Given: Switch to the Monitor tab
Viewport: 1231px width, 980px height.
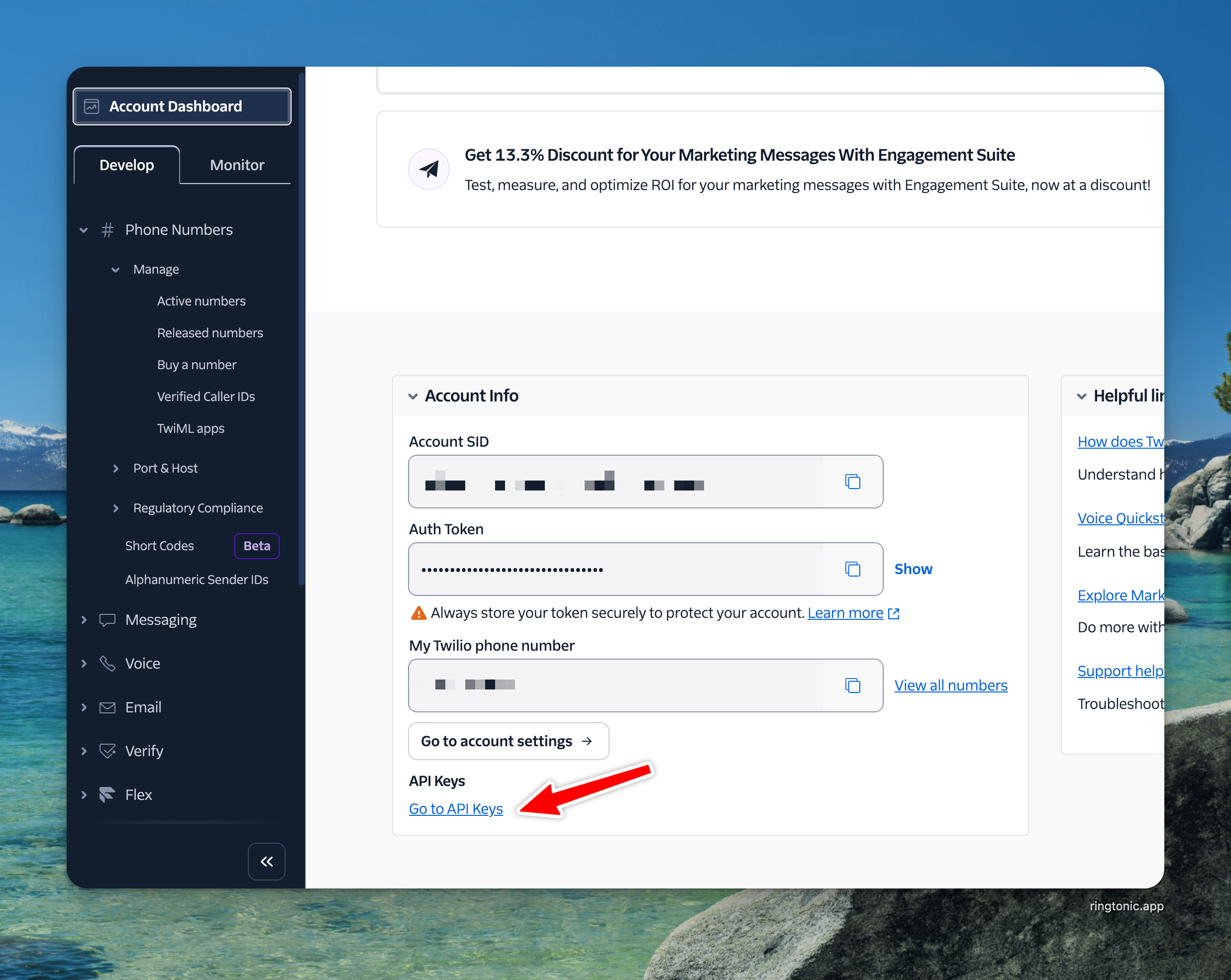Looking at the screenshot, I should click(x=237, y=165).
